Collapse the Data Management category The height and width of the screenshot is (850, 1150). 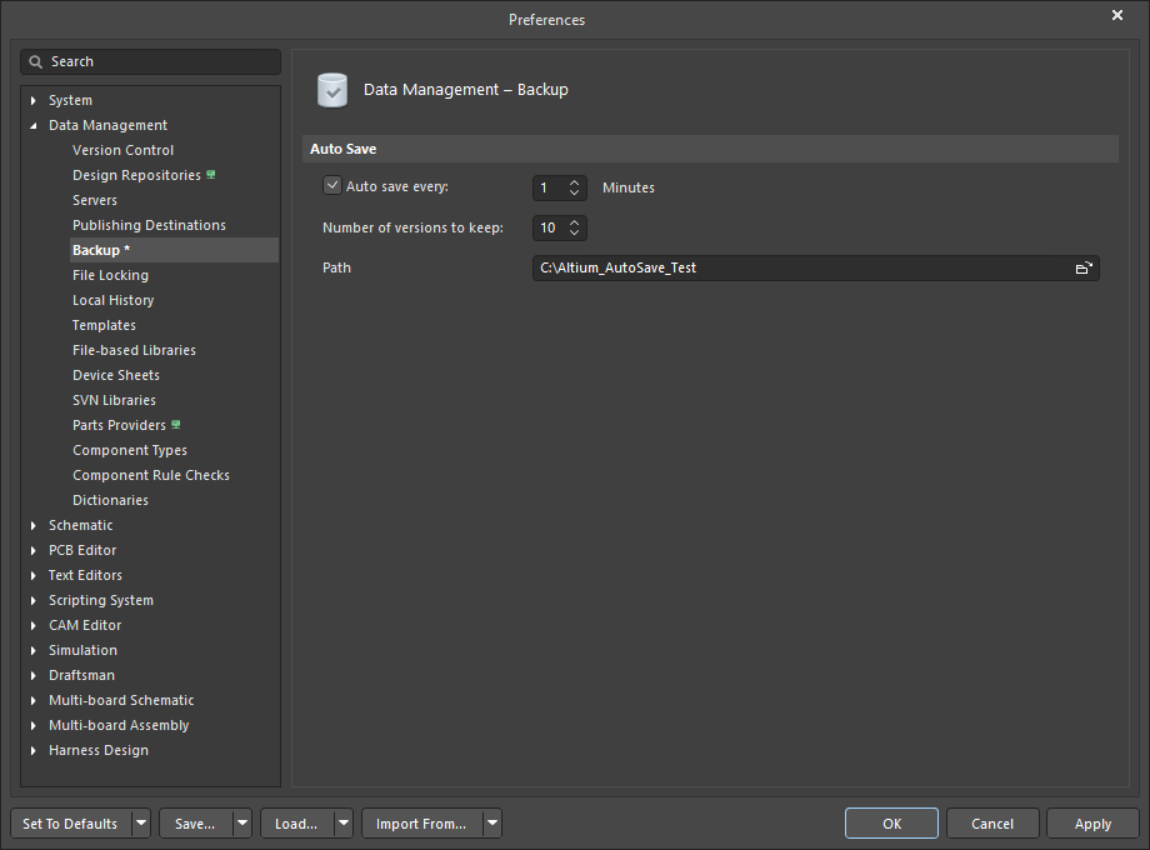click(x=34, y=126)
